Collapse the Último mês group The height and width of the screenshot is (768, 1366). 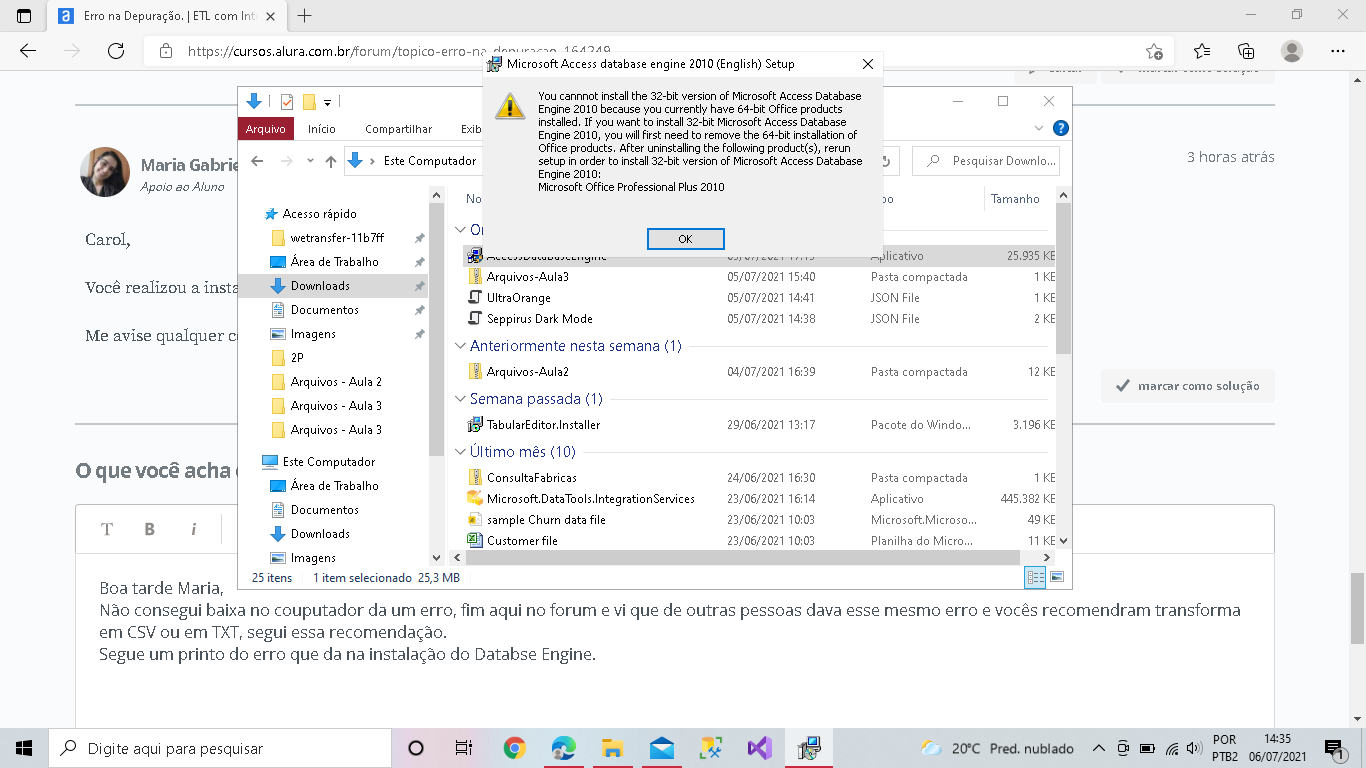(x=461, y=452)
